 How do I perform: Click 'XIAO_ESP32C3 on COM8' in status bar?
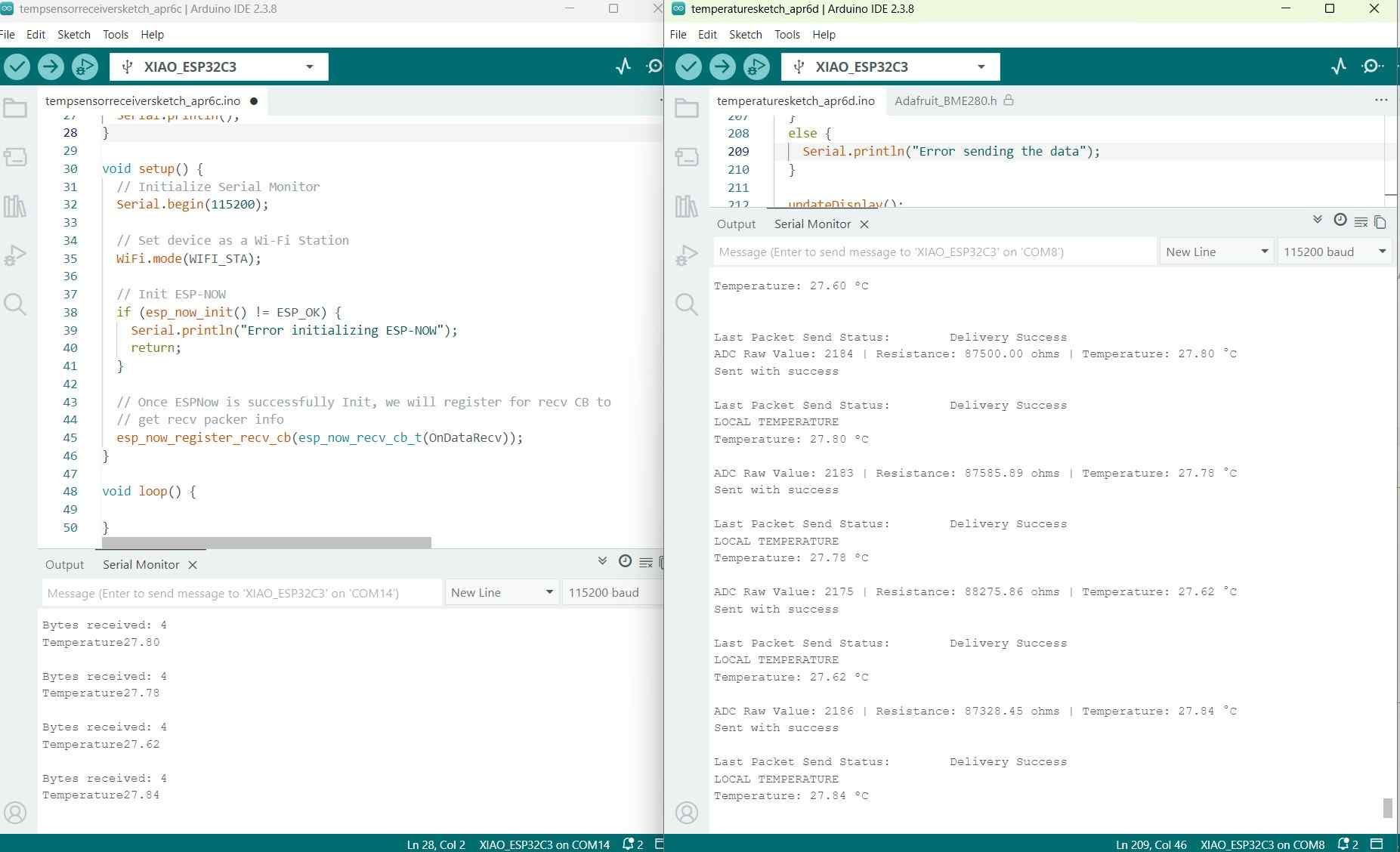tap(1262, 844)
